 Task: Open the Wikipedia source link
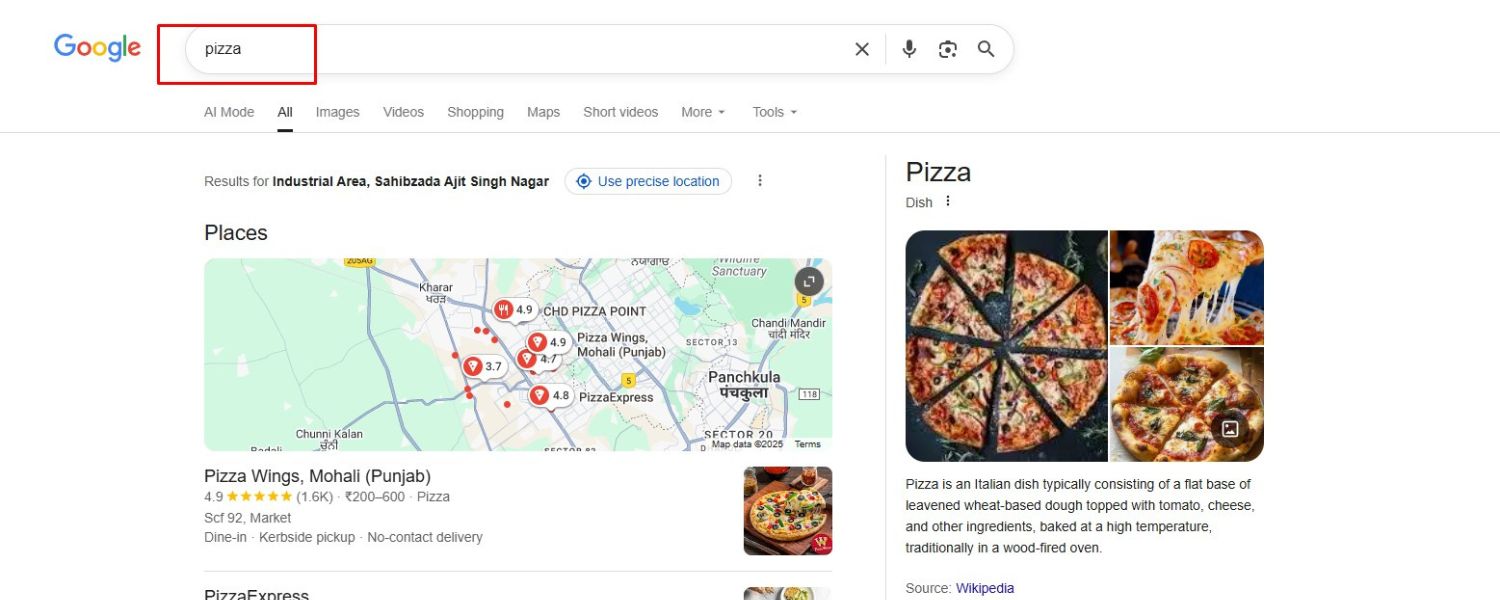pos(984,588)
